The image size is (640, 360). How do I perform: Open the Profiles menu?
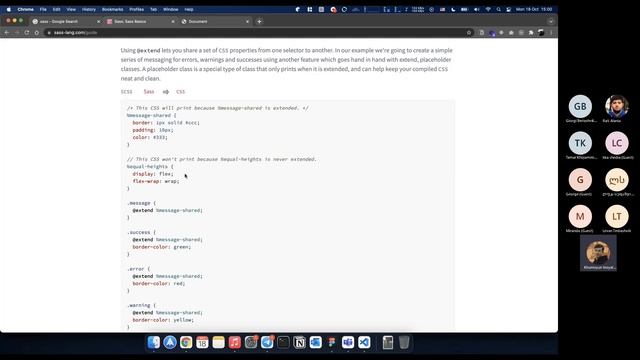(136, 9)
